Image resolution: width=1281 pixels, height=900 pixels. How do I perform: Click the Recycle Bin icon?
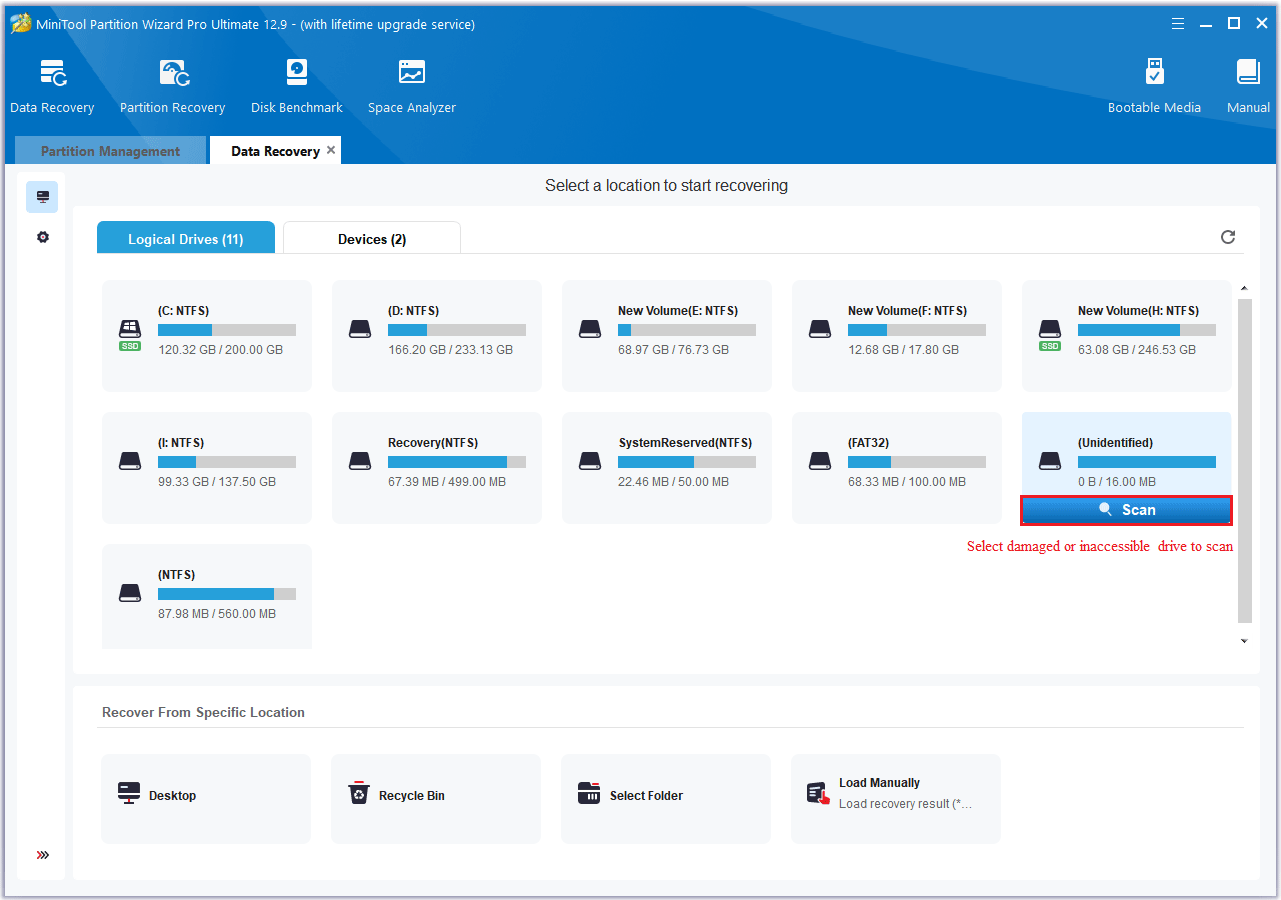(359, 794)
